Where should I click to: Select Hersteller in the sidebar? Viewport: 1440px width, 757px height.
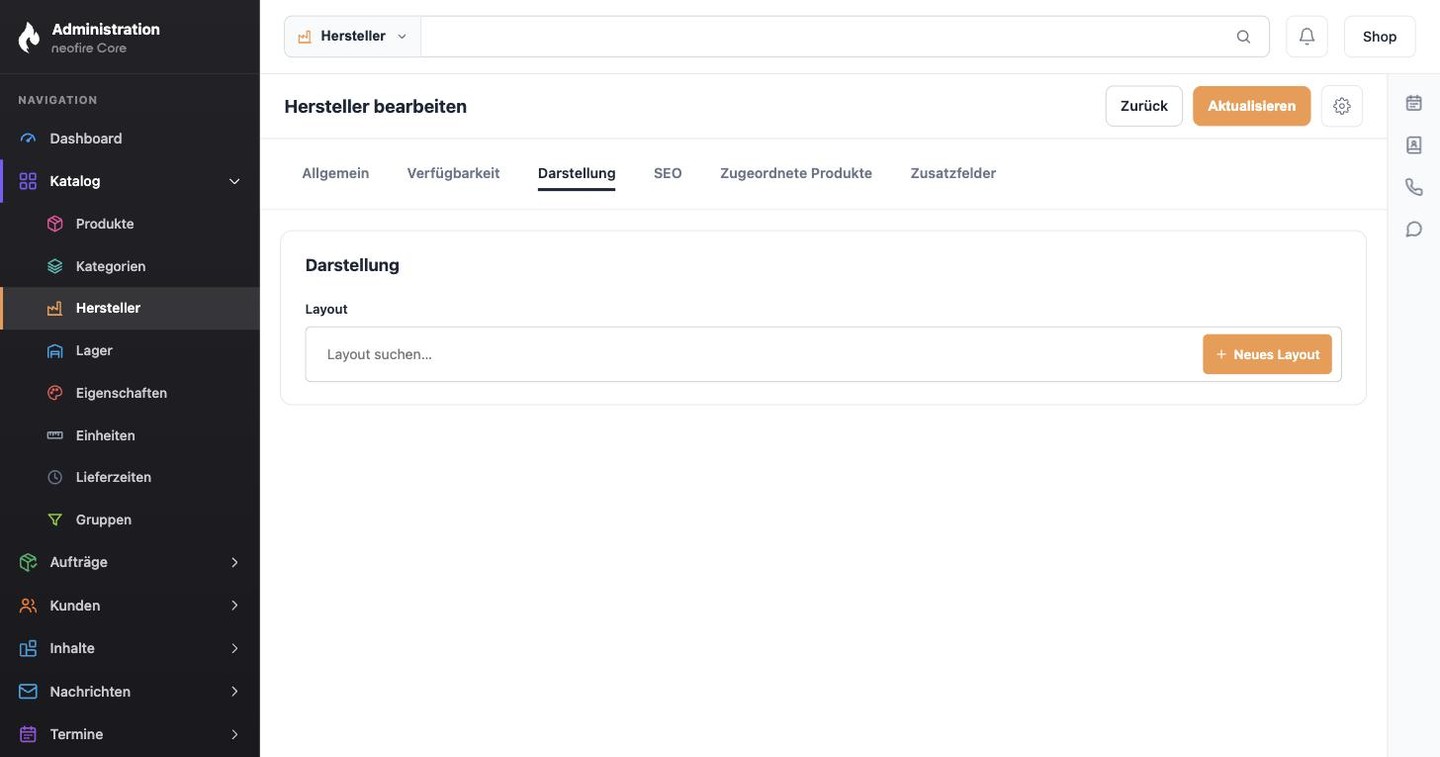point(130,308)
